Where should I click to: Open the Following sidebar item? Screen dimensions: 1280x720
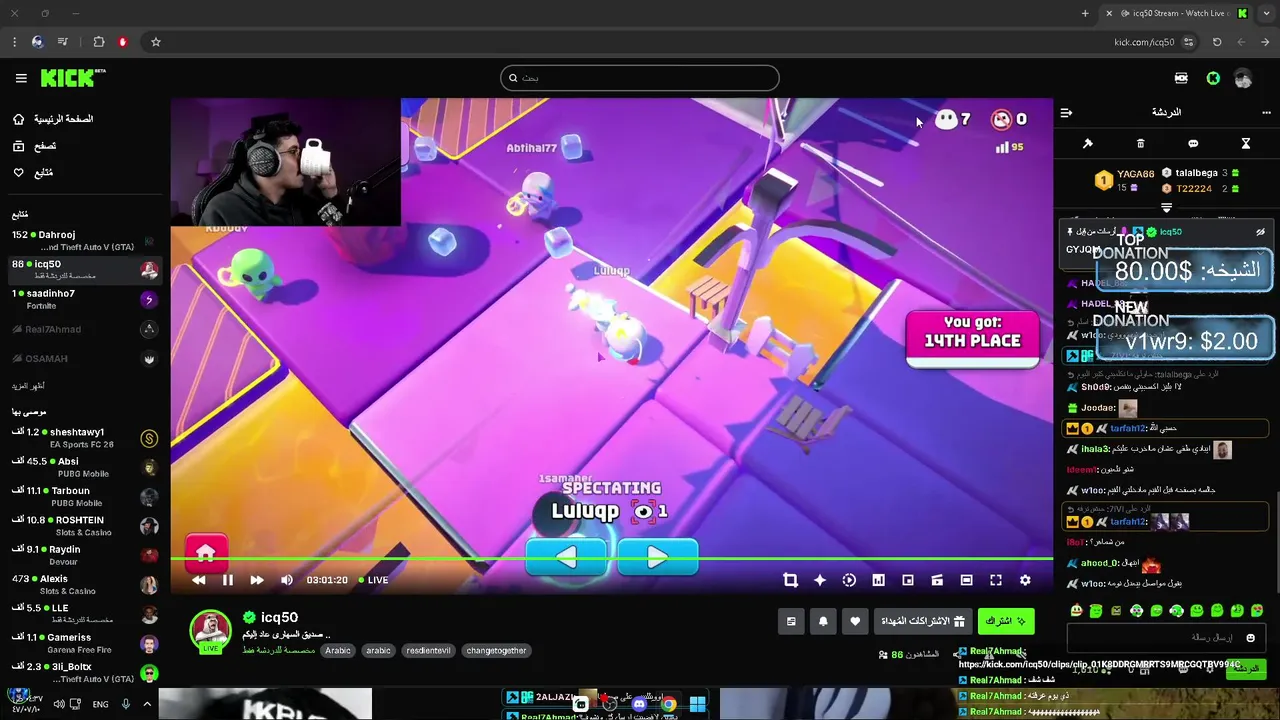coord(33,173)
